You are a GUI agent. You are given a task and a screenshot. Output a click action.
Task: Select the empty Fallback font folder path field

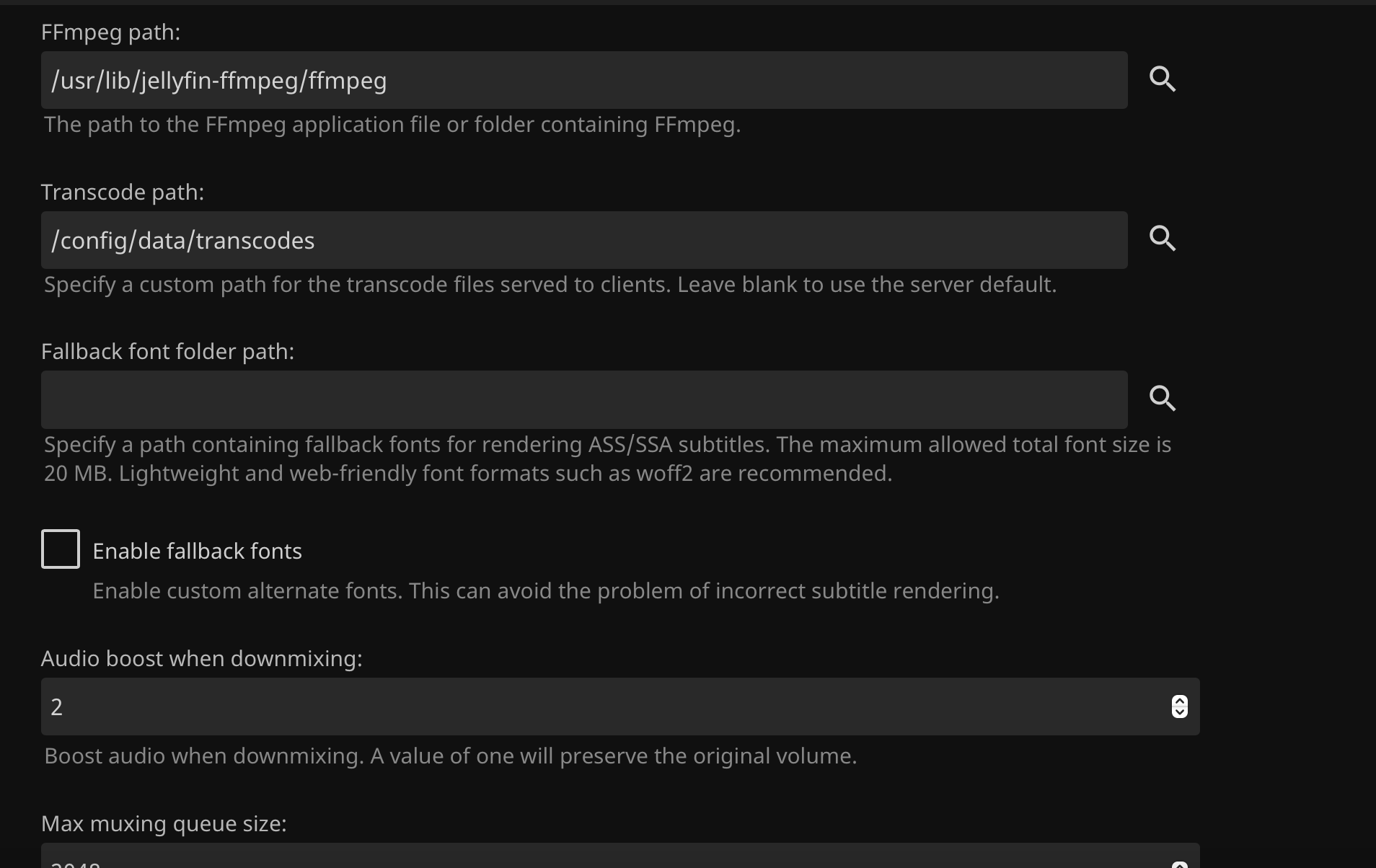[583, 400]
